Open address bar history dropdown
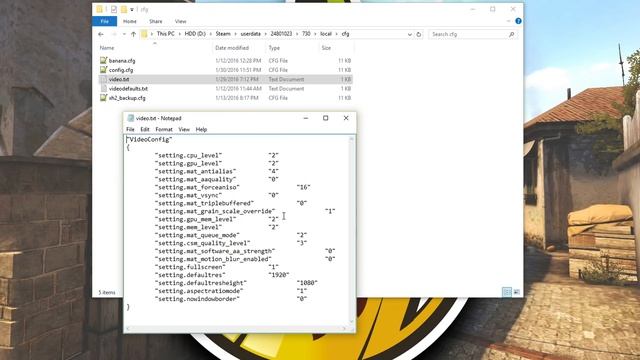This screenshot has height=360, width=640. coord(409,34)
